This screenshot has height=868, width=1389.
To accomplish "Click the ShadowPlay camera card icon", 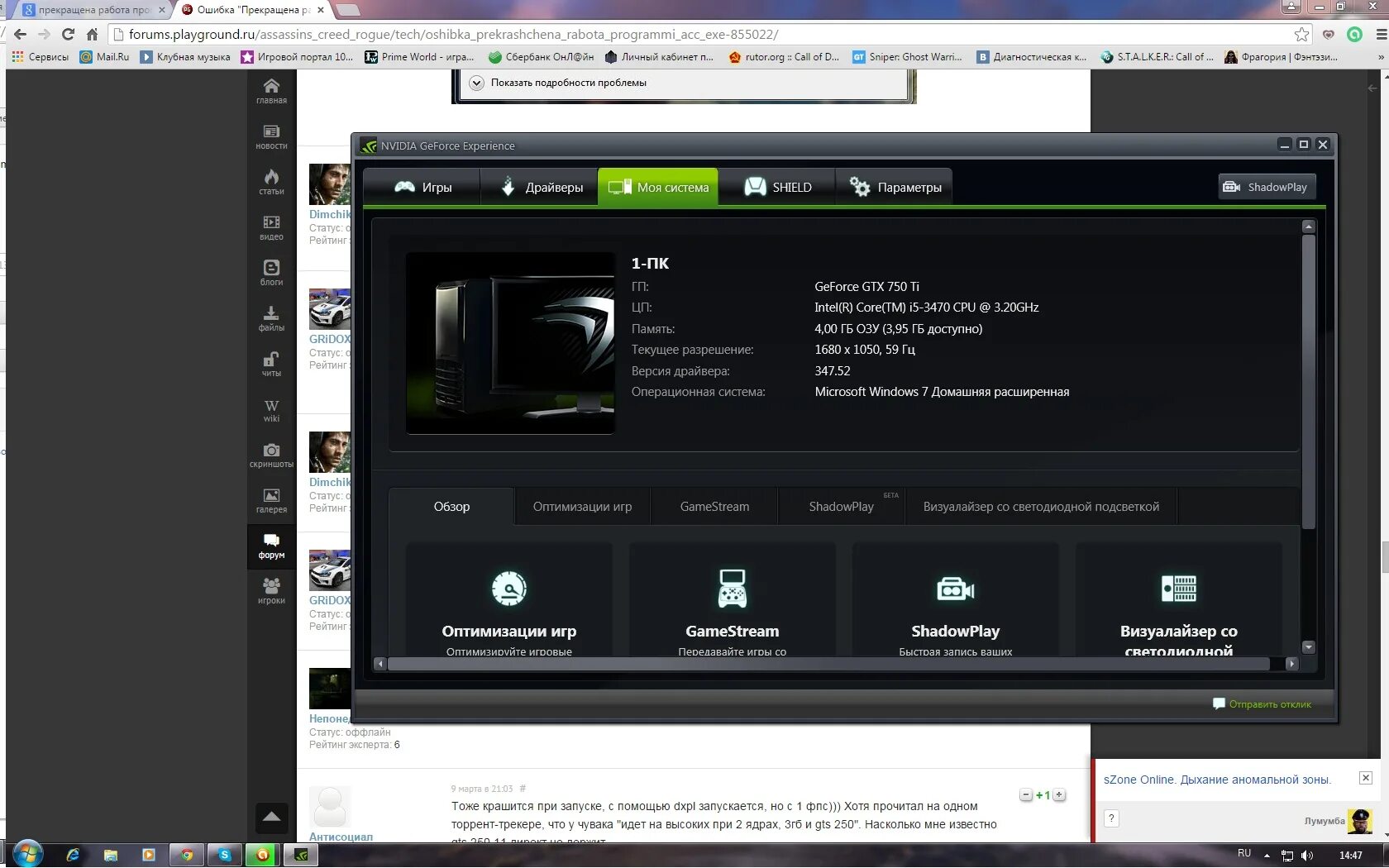I will (x=955, y=589).
